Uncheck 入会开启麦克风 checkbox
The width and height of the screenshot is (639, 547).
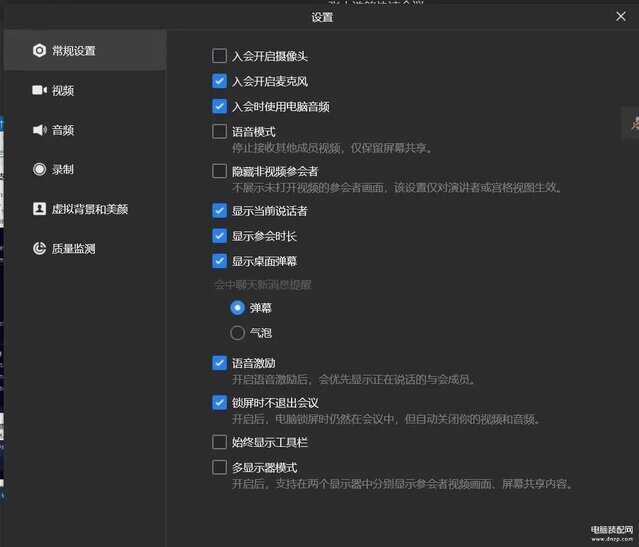[x=219, y=81]
